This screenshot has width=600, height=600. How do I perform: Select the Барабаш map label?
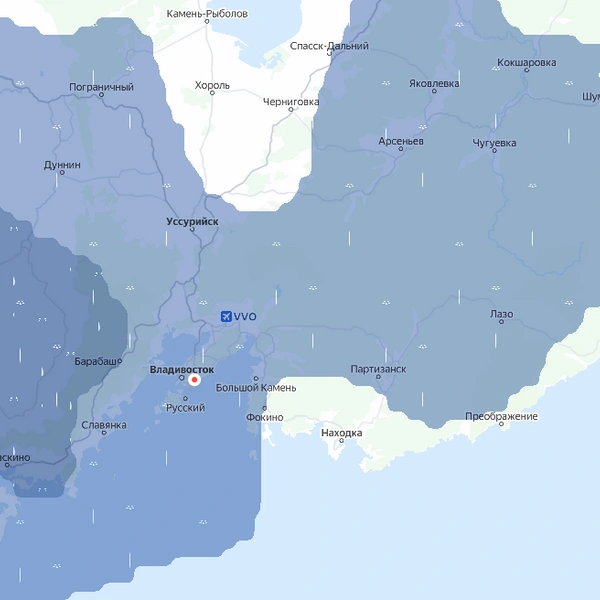tap(96, 361)
